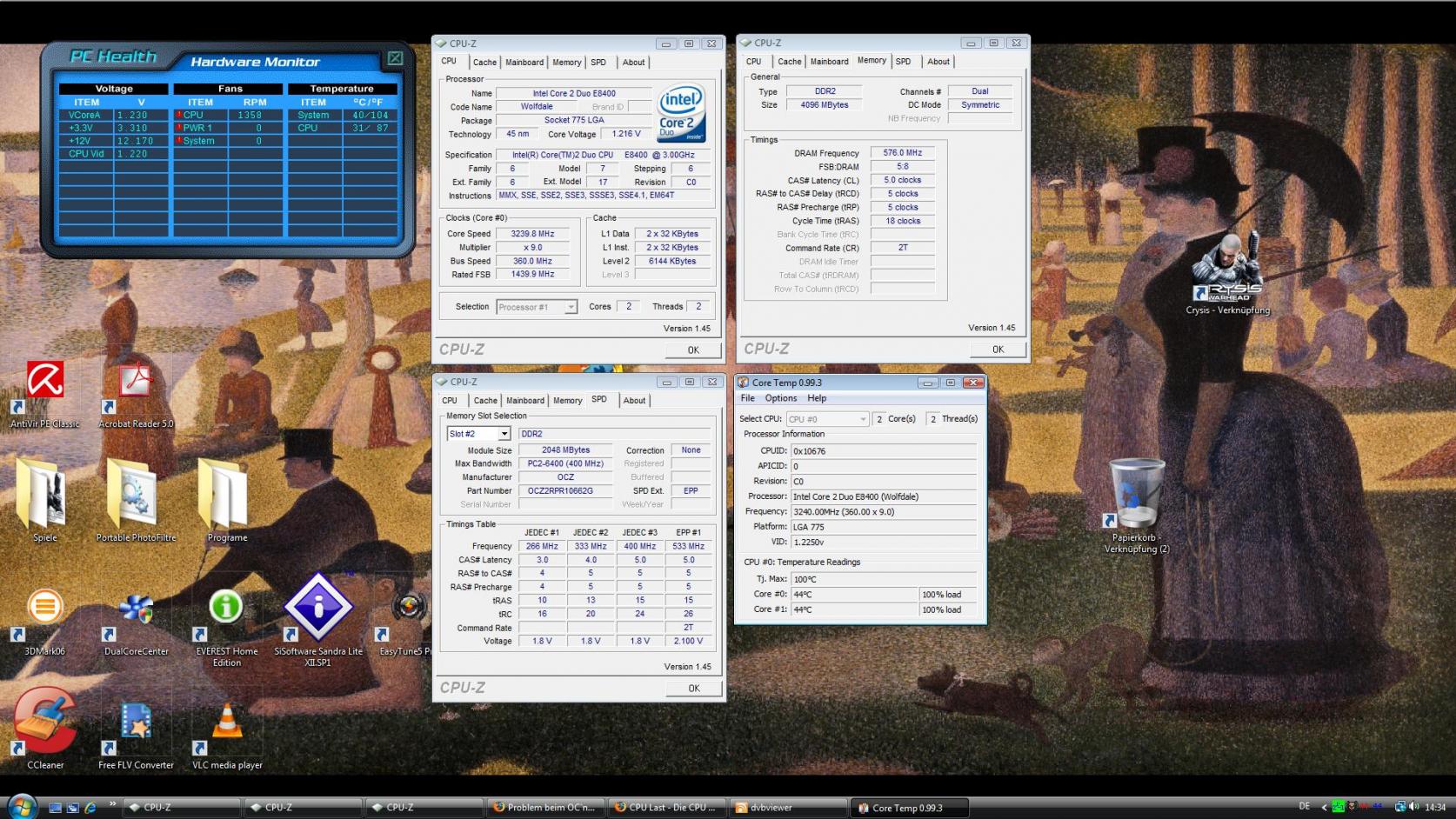Image resolution: width=1456 pixels, height=819 pixels.
Task: Open Crysis Warhead desktop shortcut
Action: (1227, 271)
